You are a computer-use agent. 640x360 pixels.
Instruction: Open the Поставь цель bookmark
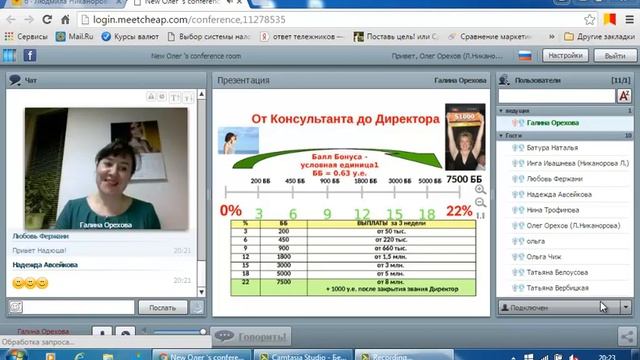coord(396,37)
